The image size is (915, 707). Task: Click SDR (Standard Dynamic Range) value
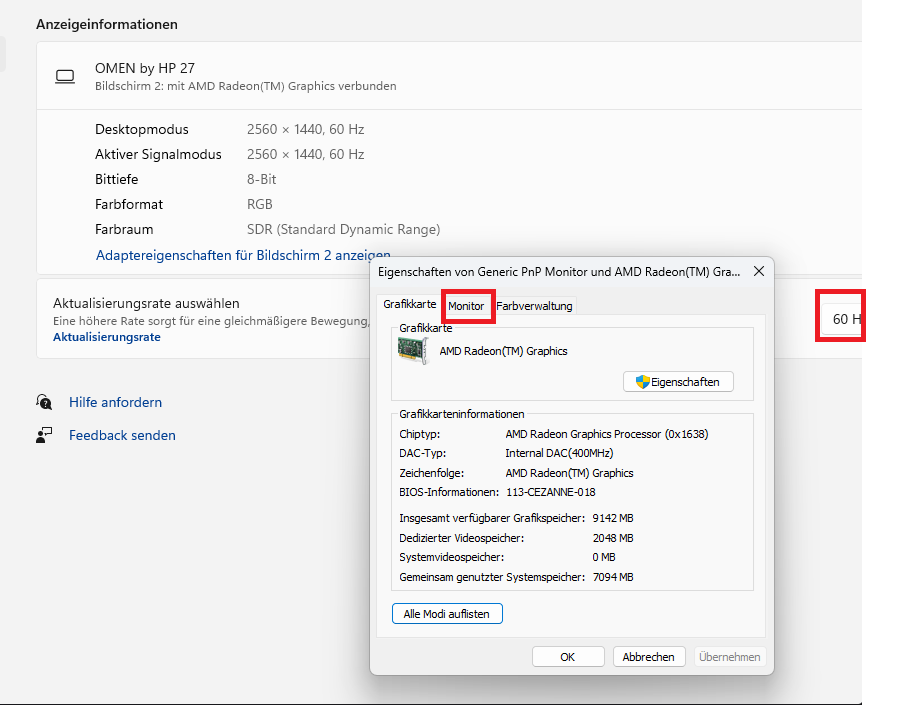pyautogui.click(x=343, y=230)
